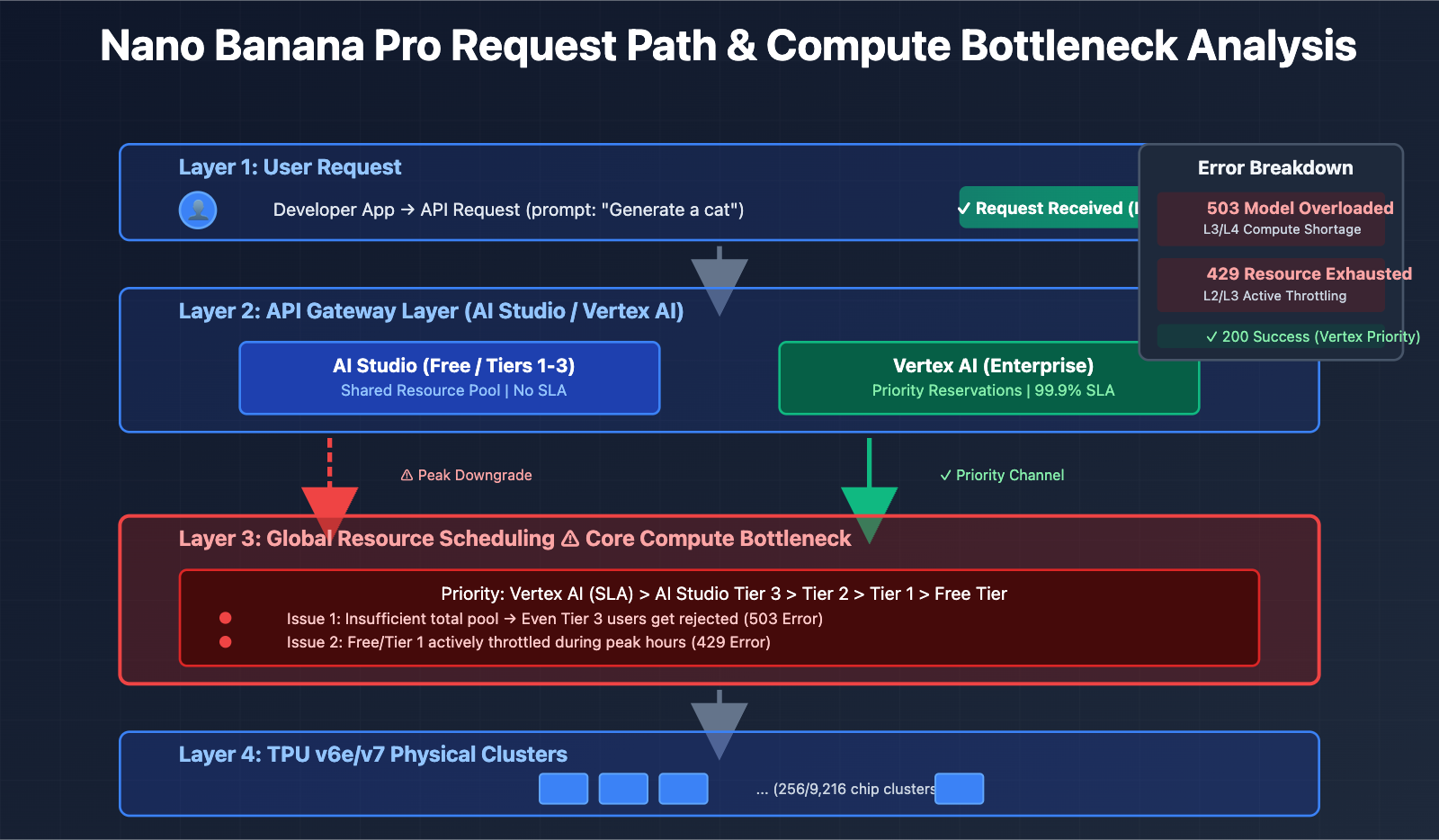Click the gray arrow above Layer 4 clusters

coord(718,719)
